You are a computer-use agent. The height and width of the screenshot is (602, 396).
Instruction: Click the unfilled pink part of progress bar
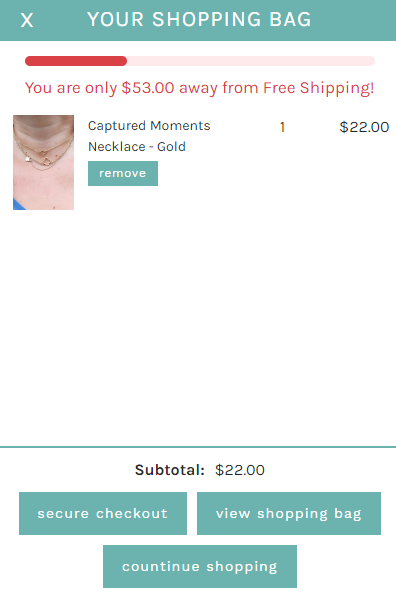pyautogui.click(x=251, y=61)
